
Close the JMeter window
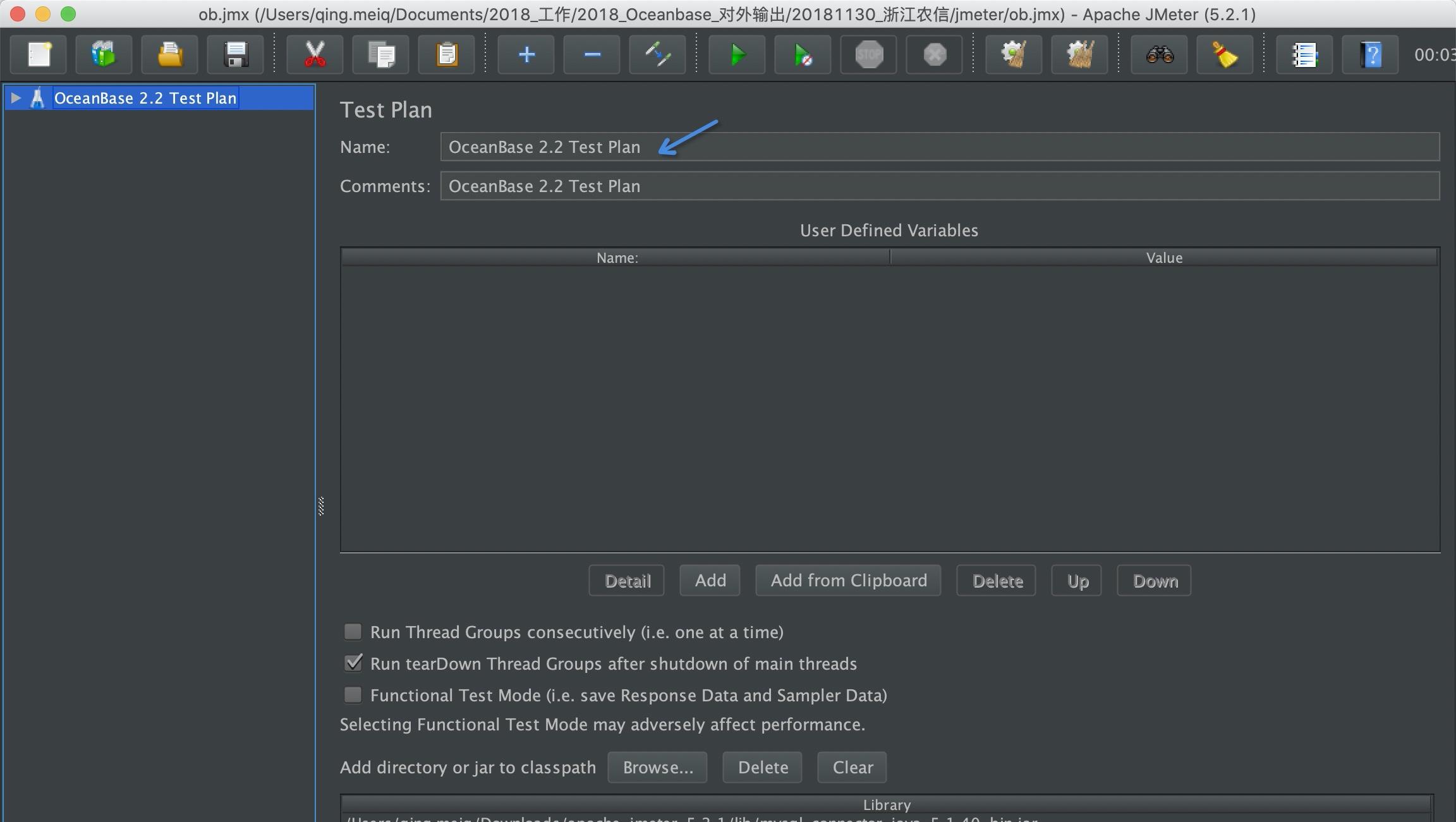tap(18, 14)
